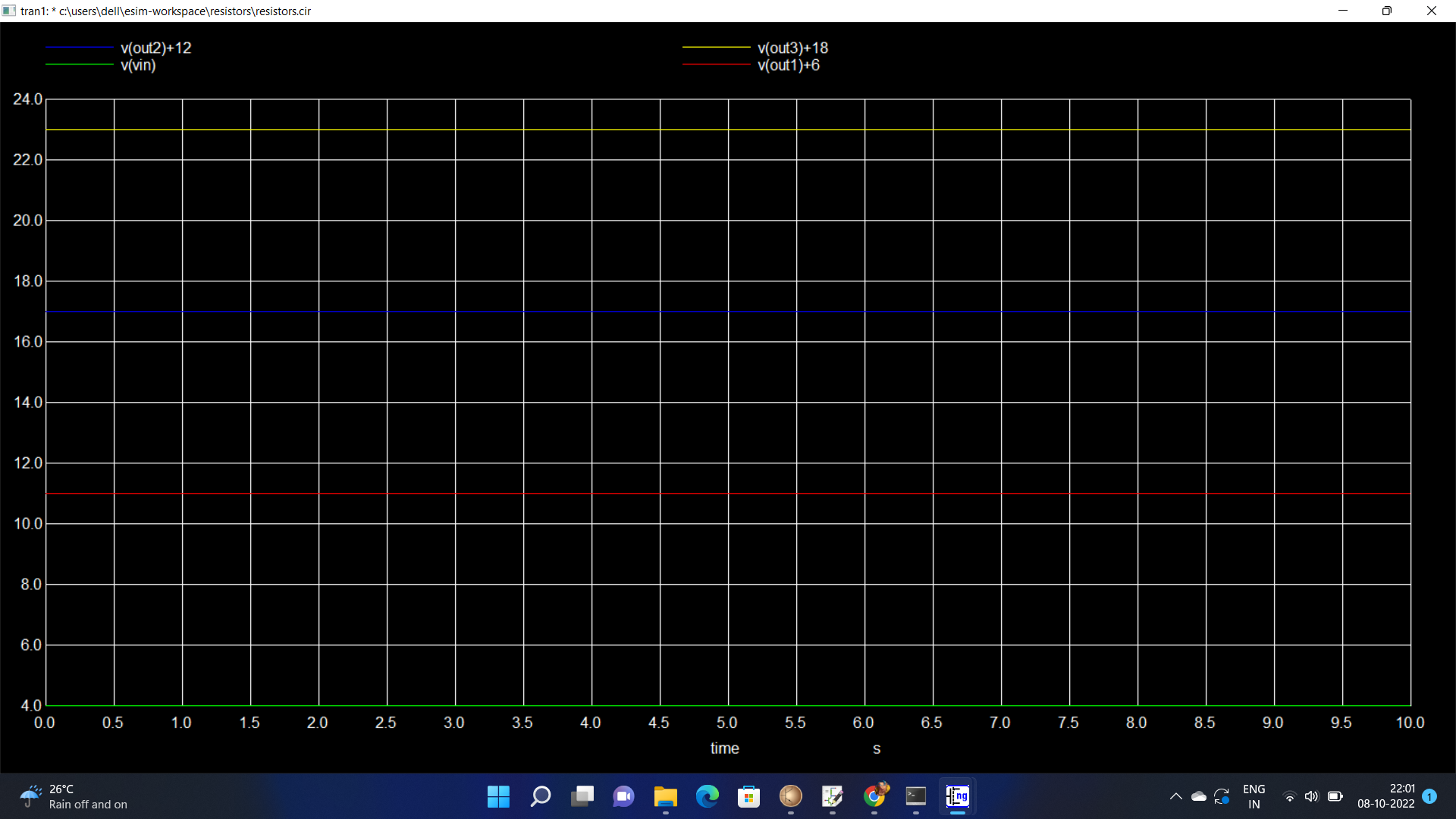Switch to the eSim transistor icon app

click(791, 796)
